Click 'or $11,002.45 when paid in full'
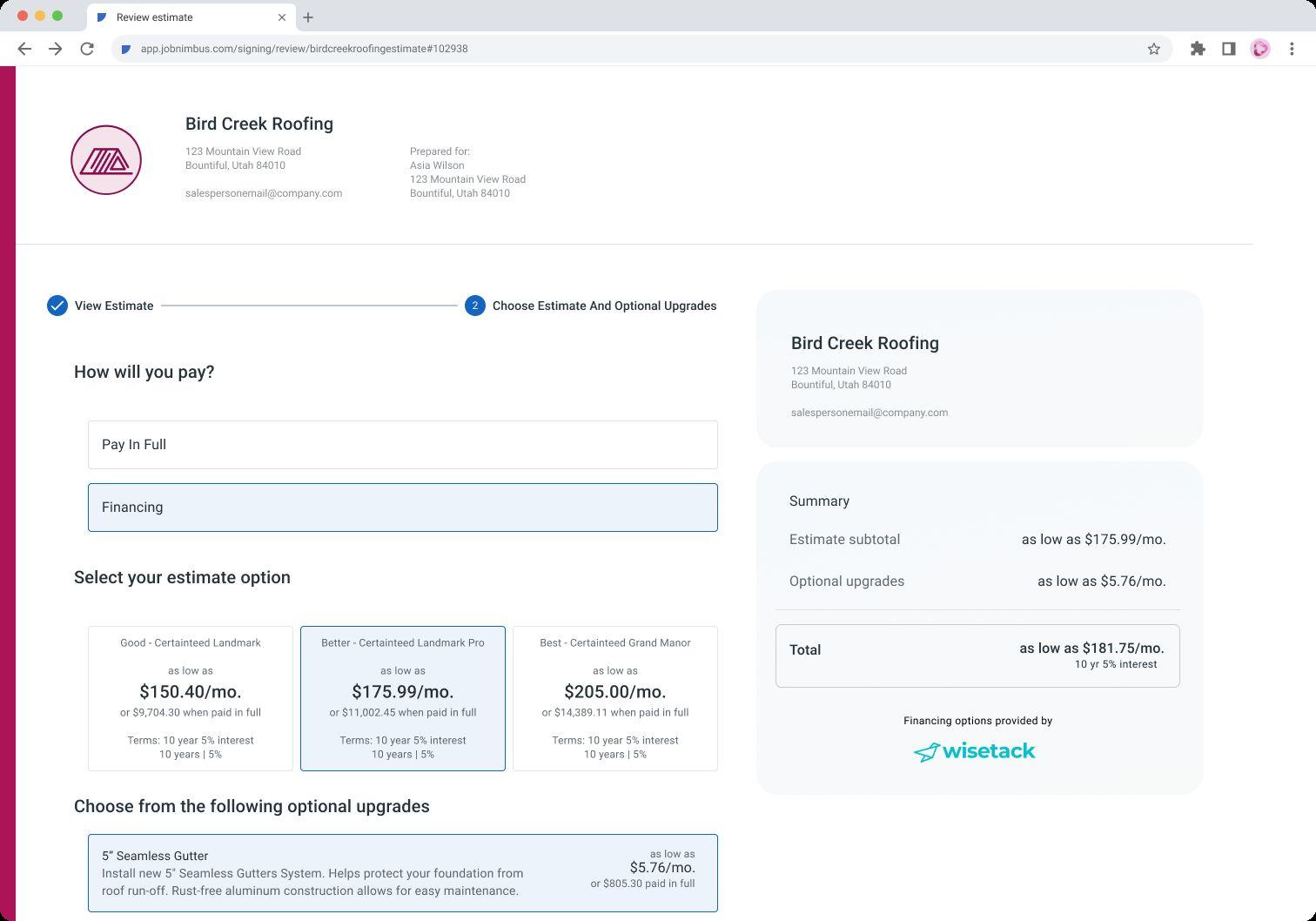This screenshot has height=921, width=1316. 403,712
